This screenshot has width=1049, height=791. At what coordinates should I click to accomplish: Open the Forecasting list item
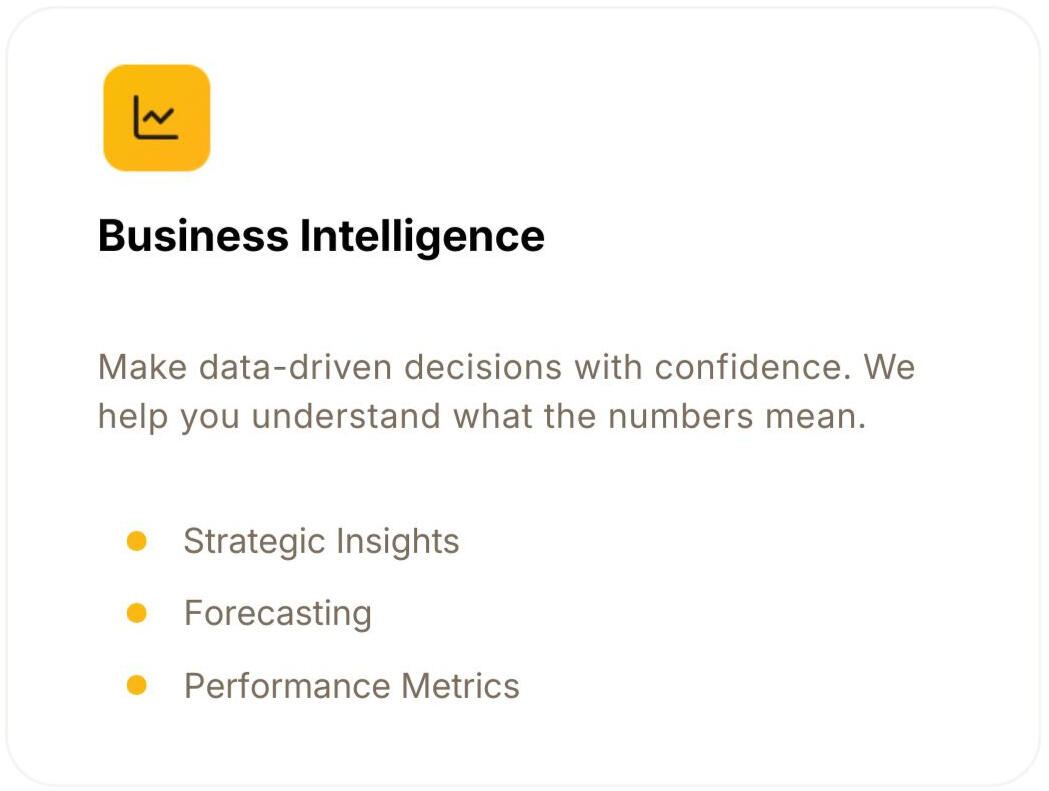coord(277,613)
